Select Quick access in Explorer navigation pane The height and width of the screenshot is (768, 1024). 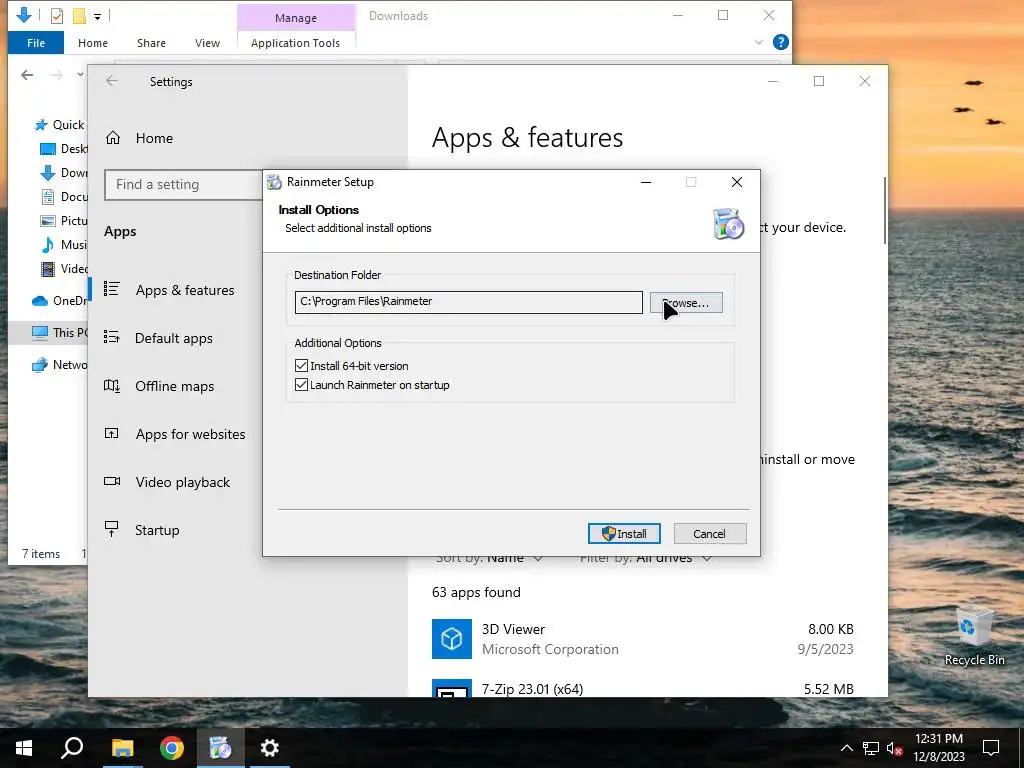(60, 125)
